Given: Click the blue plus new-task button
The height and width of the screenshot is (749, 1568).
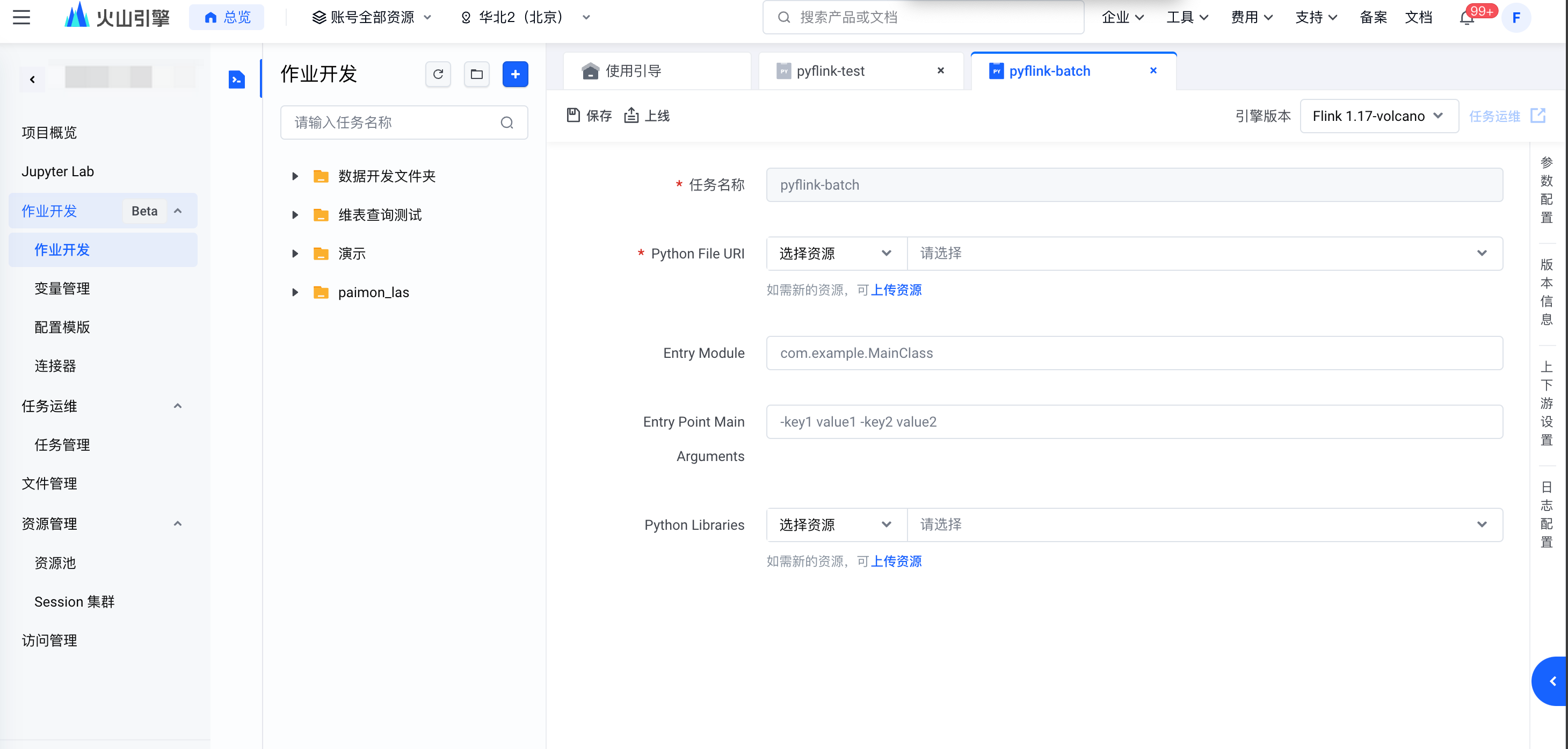Looking at the screenshot, I should point(516,74).
